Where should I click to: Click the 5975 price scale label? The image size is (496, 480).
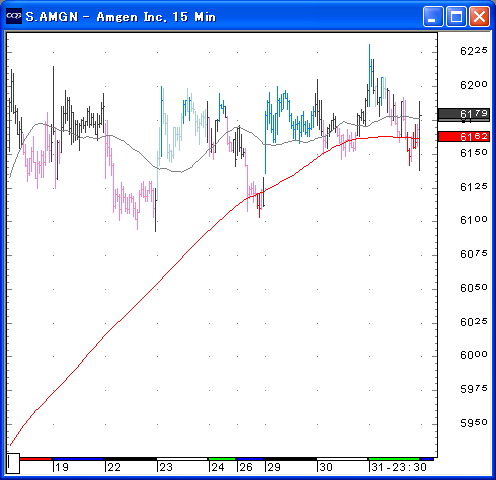click(474, 389)
